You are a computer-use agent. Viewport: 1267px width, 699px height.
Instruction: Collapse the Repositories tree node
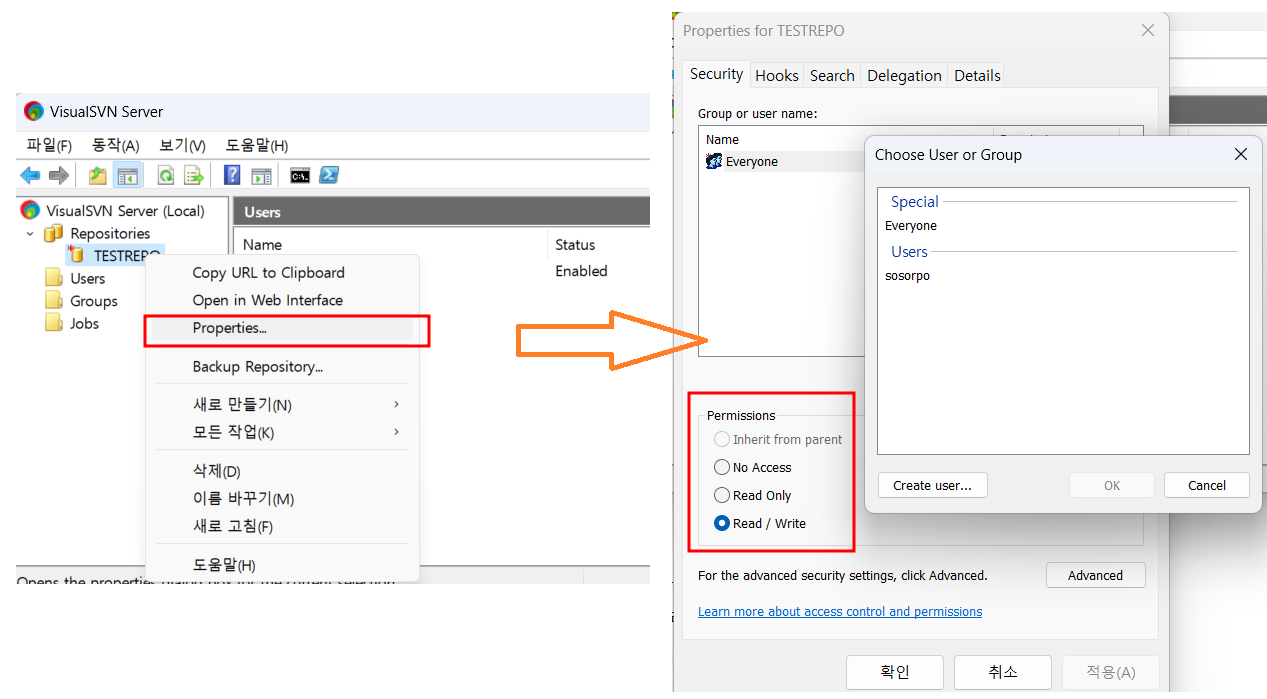coord(30,233)
